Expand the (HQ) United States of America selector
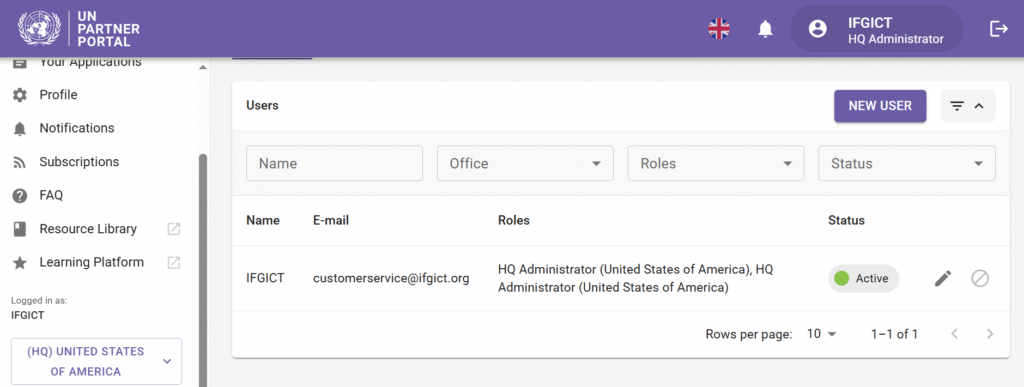The image size is (1024, 387). pyautogui.click(x=97, y=362)
